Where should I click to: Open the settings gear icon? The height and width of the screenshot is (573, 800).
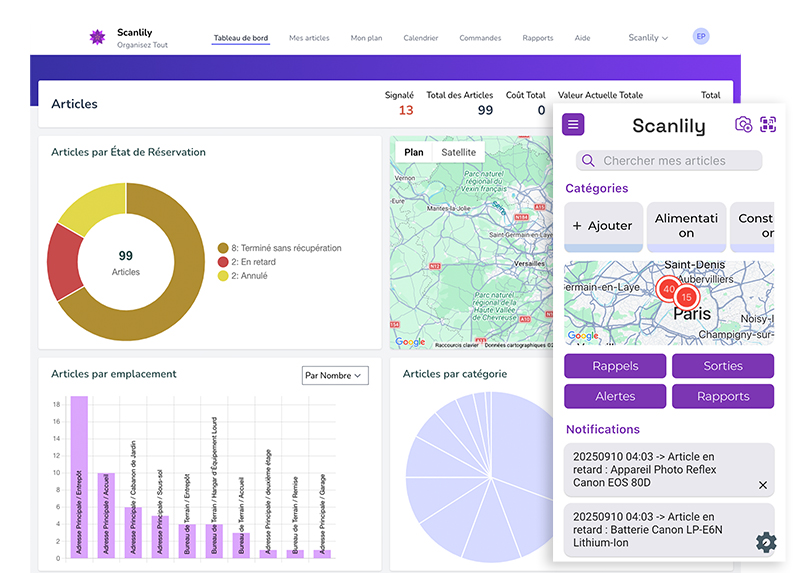(766, 542)
